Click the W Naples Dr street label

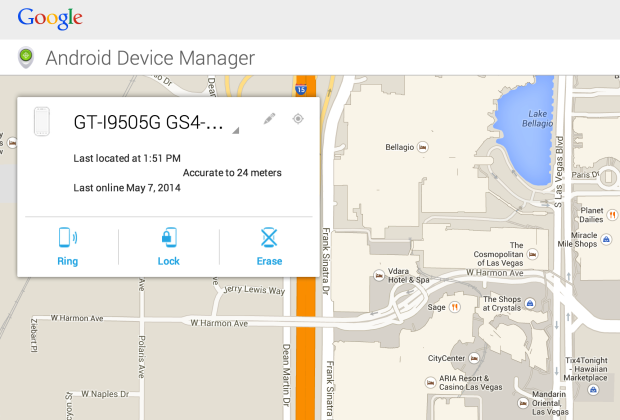[105, 394]
